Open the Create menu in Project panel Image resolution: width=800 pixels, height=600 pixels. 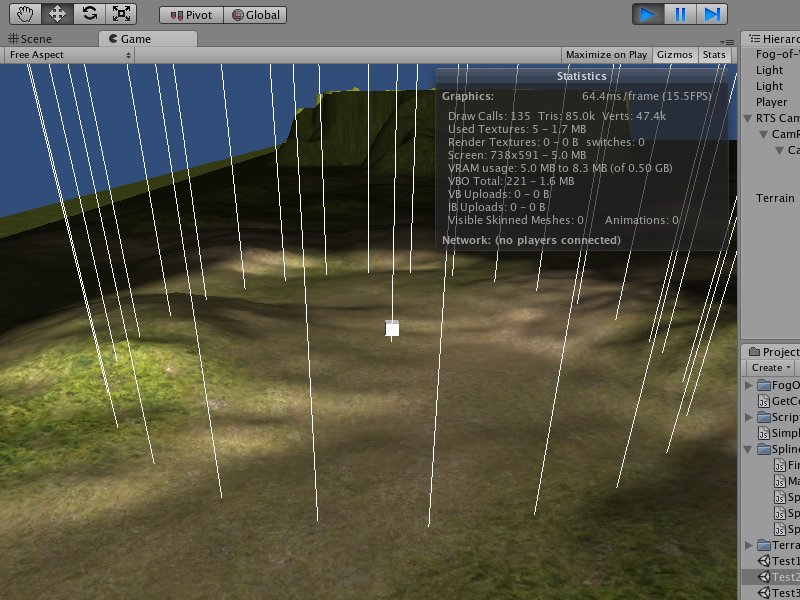(768, 367)
